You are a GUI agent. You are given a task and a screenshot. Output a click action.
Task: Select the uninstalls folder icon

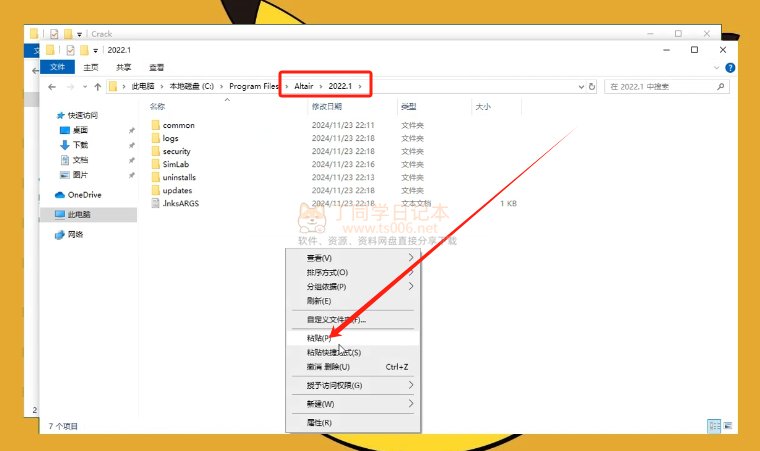coord(156,177)
